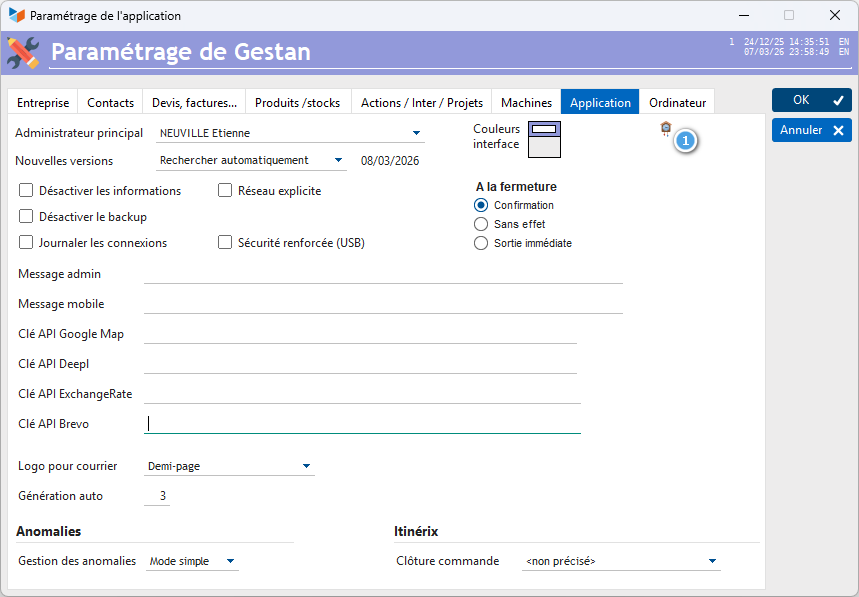Expand Nouvelles versions dropdown
The width and height of the screenshot is (859, 597).
pos(338,160)
